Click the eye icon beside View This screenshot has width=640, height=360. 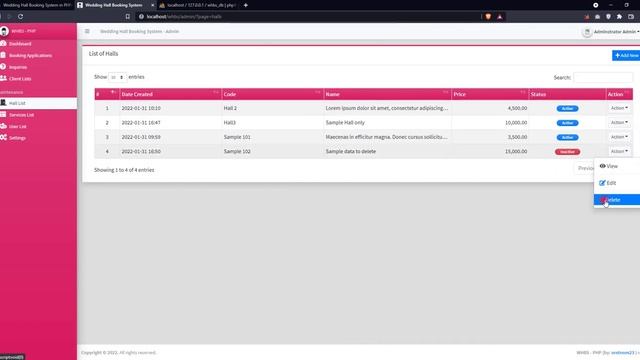[602, 166]
